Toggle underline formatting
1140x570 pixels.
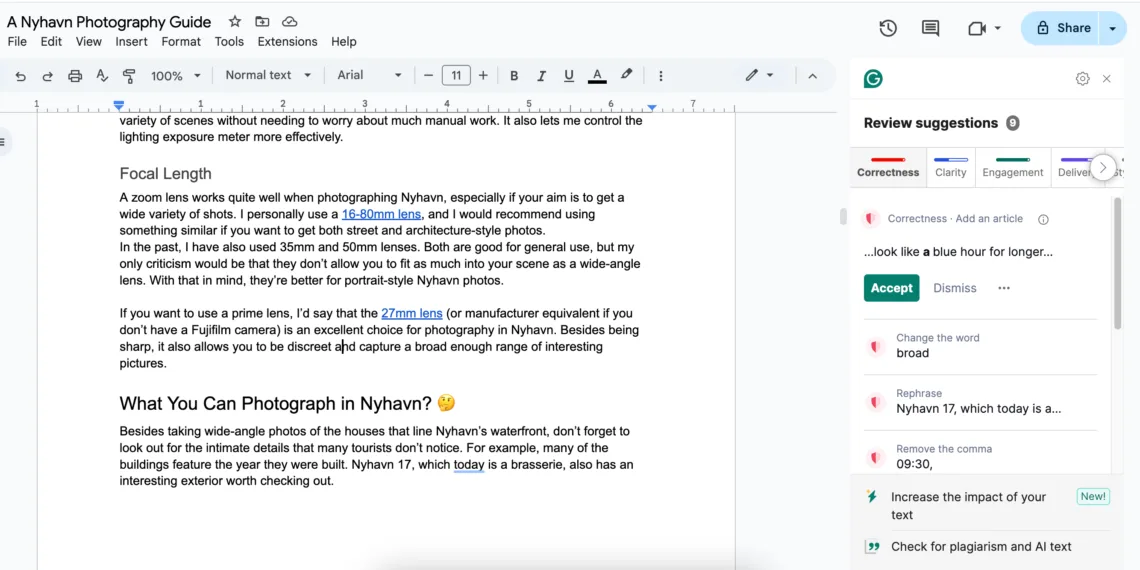pyautogui.click(x=569, y=76)
